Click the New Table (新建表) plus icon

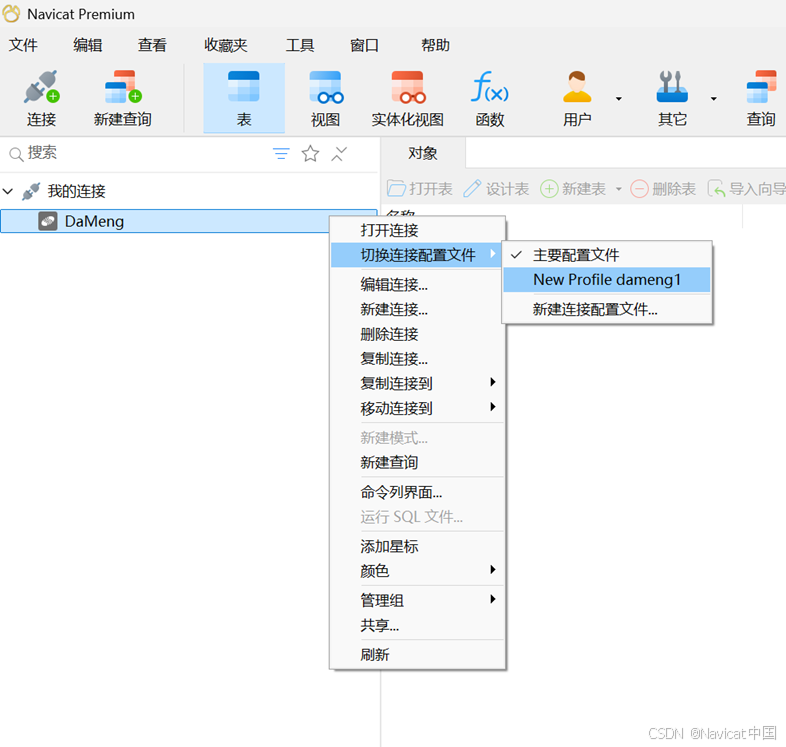click(549, 189)
